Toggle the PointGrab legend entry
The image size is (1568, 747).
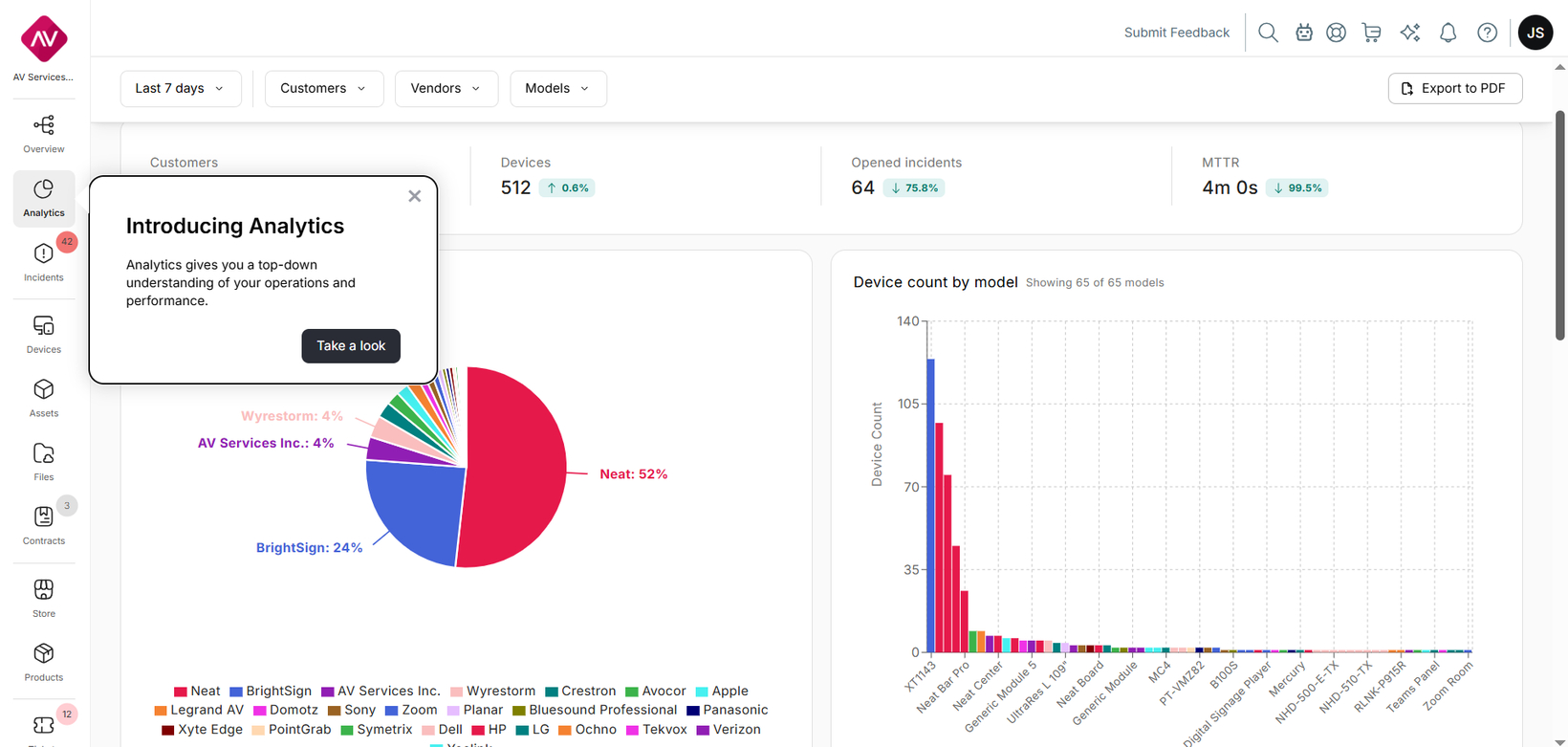(x=292, y=730)
